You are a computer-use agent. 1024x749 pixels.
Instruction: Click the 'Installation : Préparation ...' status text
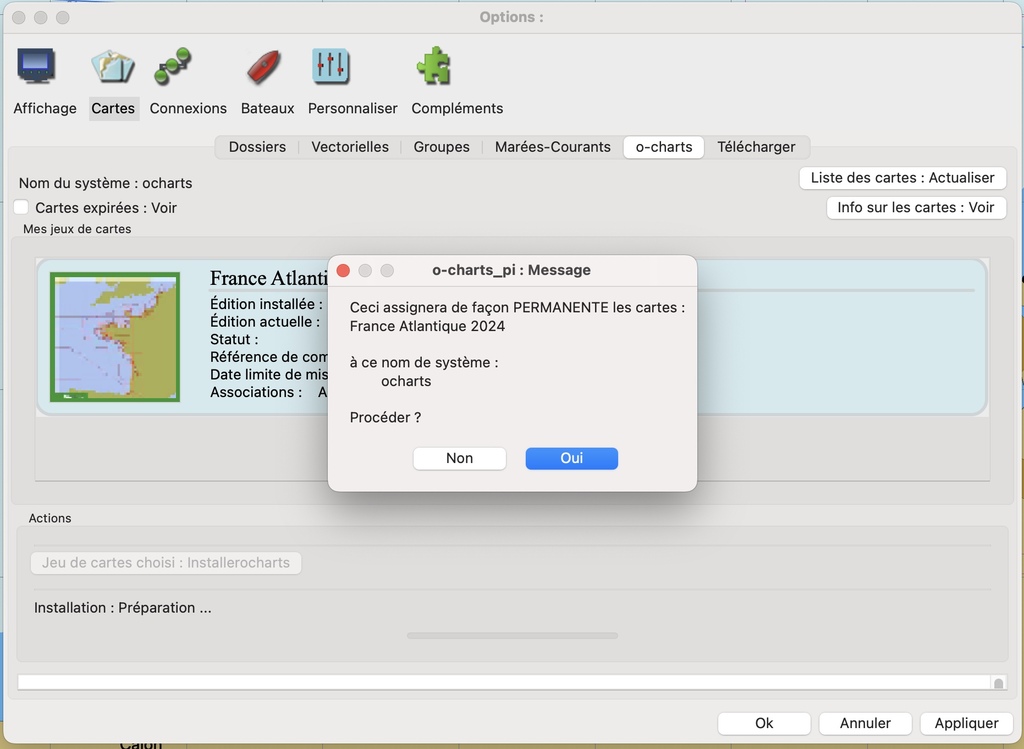click(x=123, y=608)
